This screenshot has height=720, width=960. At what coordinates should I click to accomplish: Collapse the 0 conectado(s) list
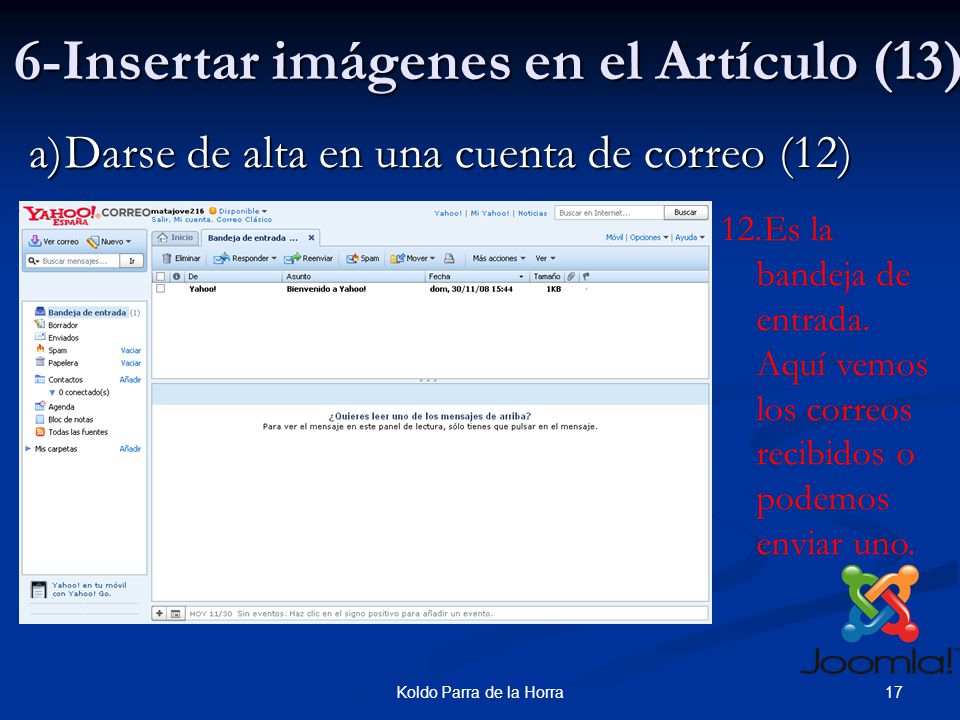tap(52, 392)
